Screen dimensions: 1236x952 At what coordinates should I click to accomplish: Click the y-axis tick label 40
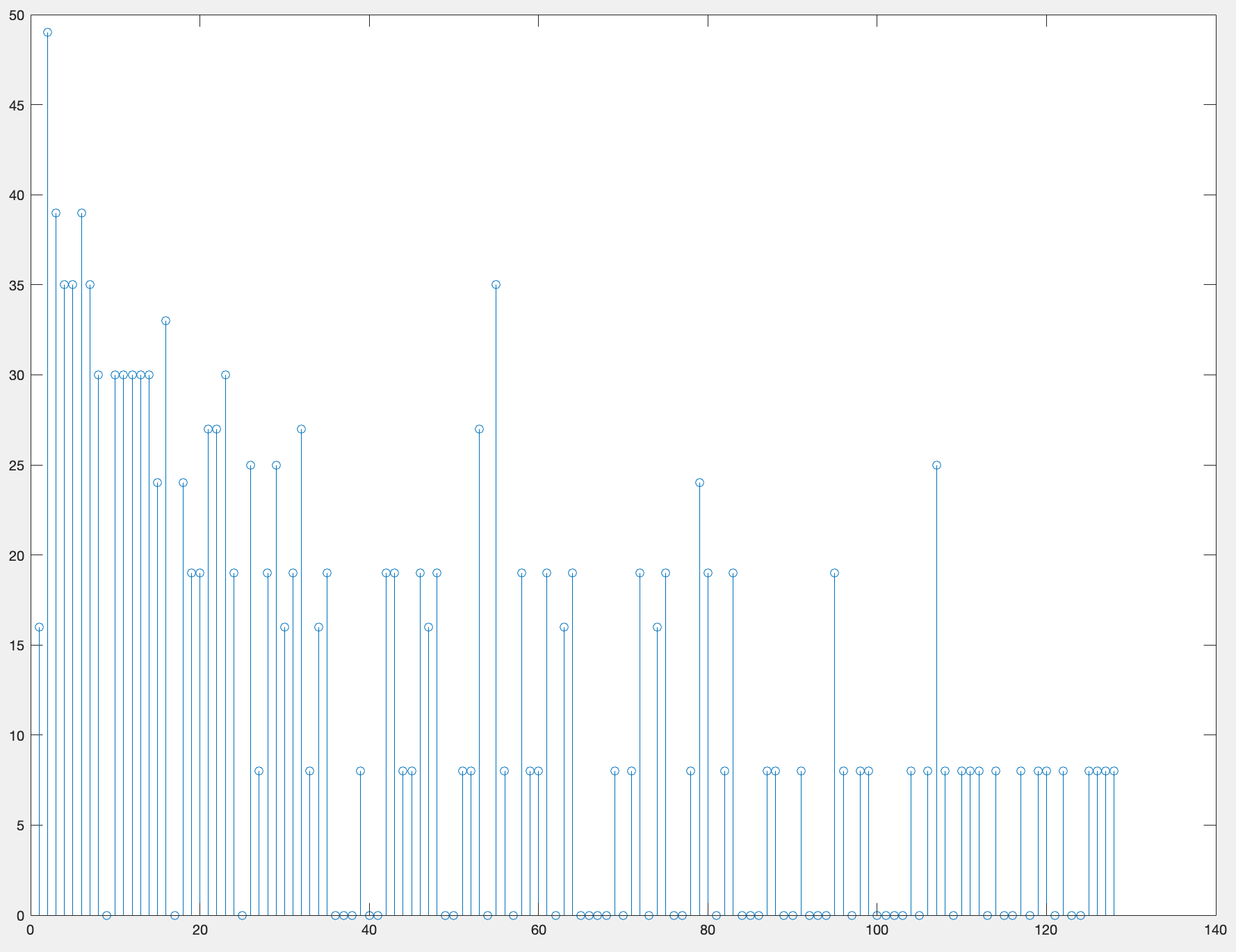(x=16, y=195)
